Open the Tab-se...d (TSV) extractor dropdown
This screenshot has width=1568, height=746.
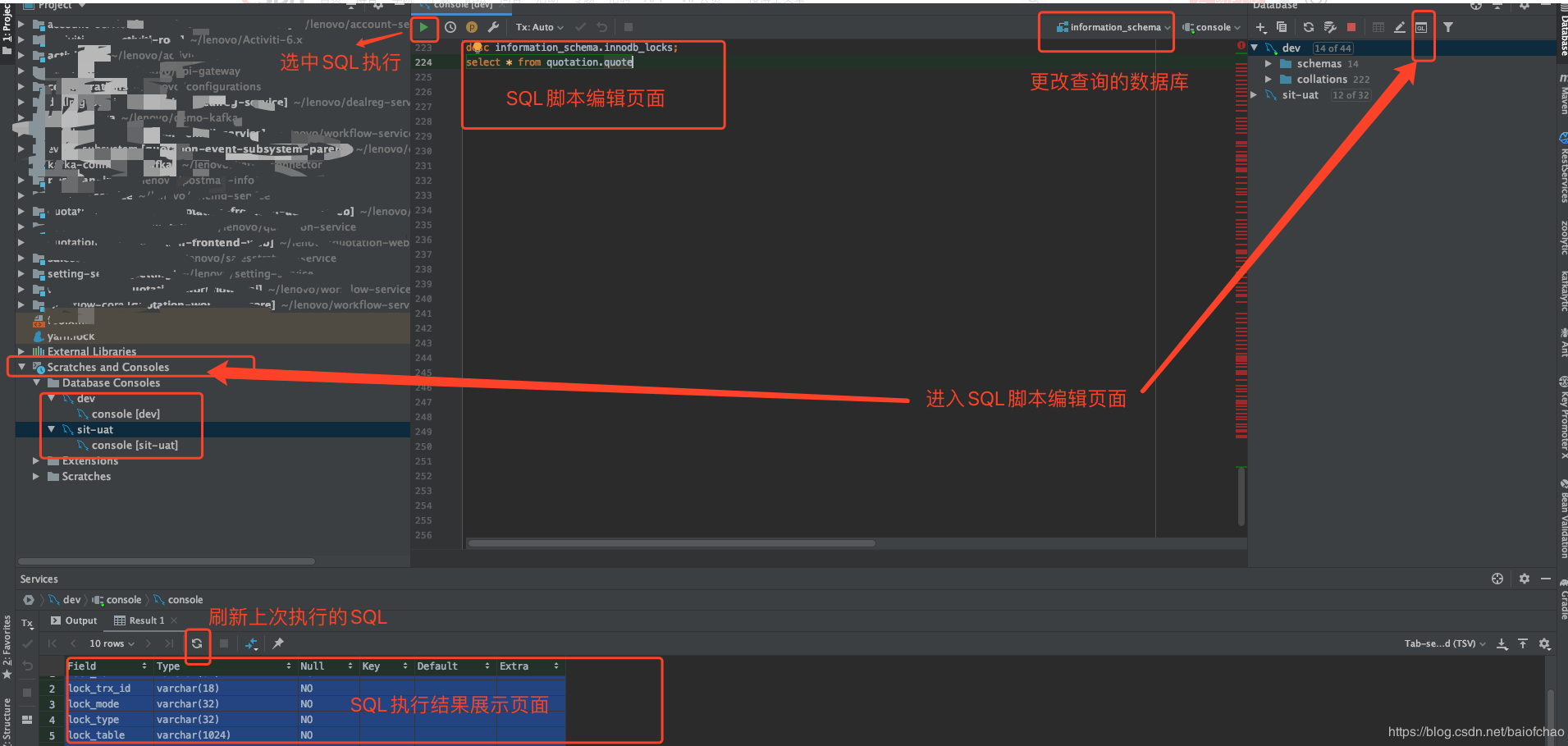click(x=1445, y=644)
